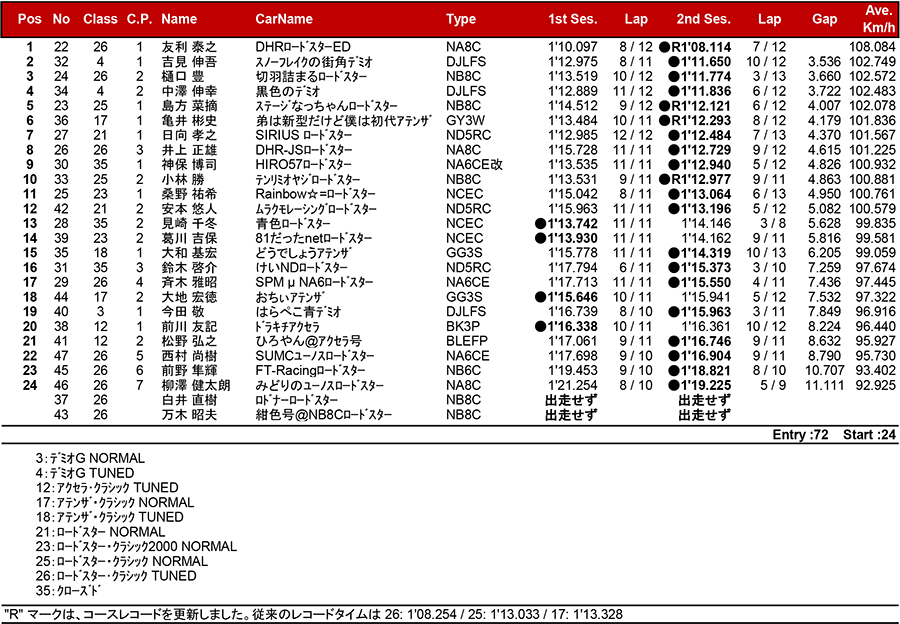Select non-starter name 白井 直樹
The width and height of the screenshot is (900, 624).
coord(189,400)
